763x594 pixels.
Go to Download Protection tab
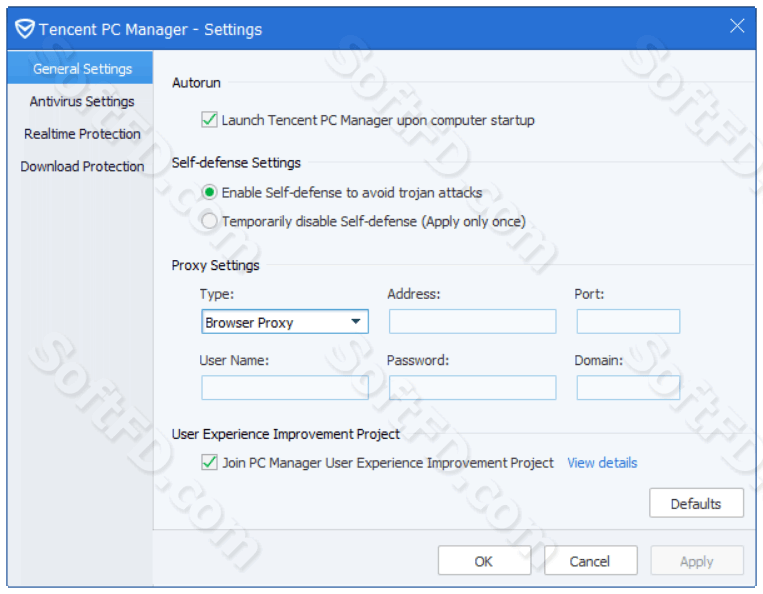[80, 166]
